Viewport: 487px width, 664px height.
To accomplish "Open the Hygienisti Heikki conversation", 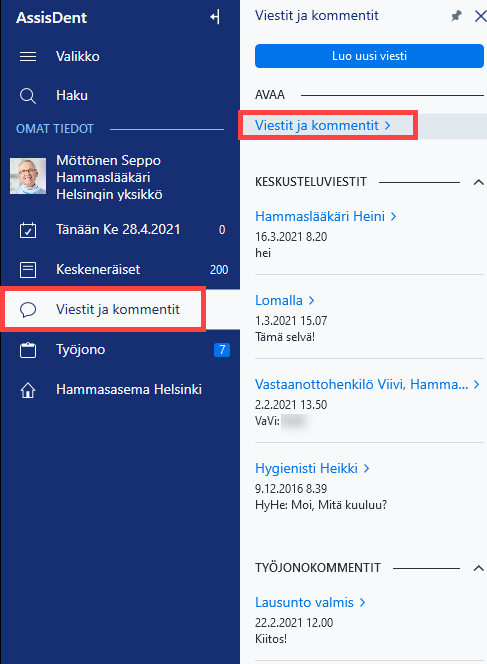I will [x=312, y=468].
